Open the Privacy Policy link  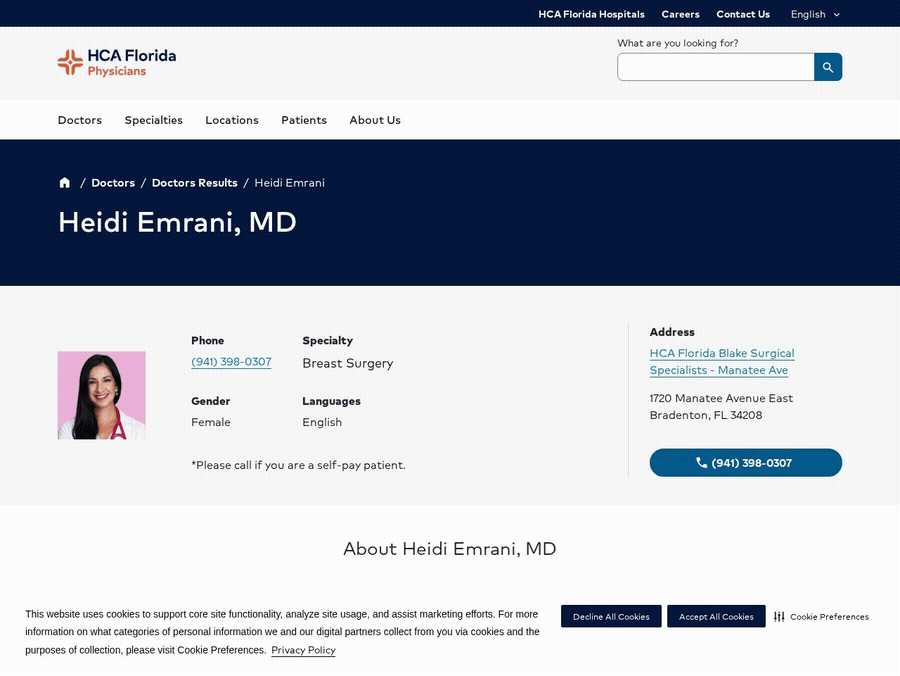303,650
